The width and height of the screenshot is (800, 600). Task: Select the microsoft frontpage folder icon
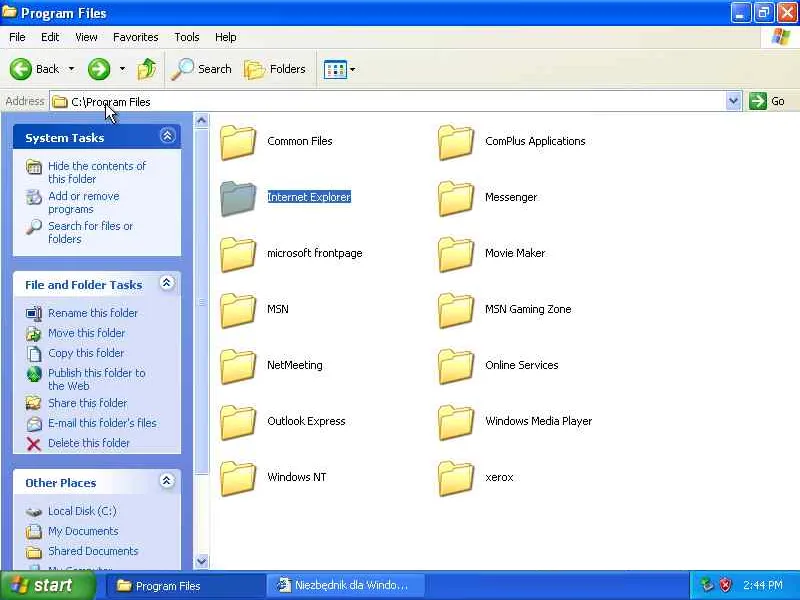(238, 255)
